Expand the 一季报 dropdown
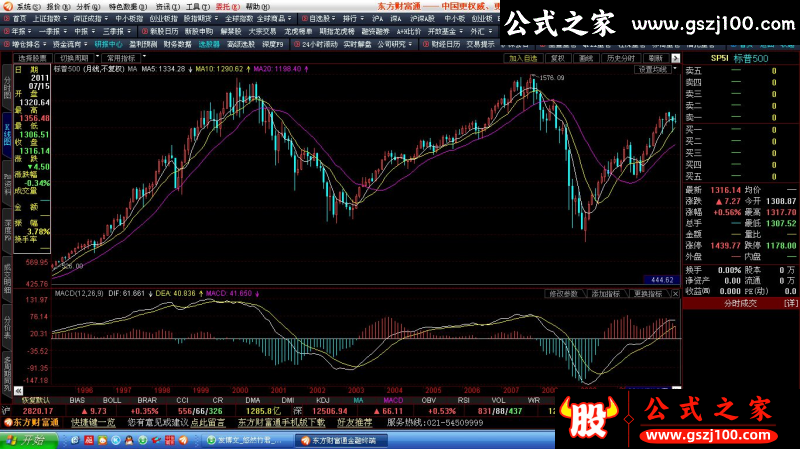800x449 pixels. point(64,31)
